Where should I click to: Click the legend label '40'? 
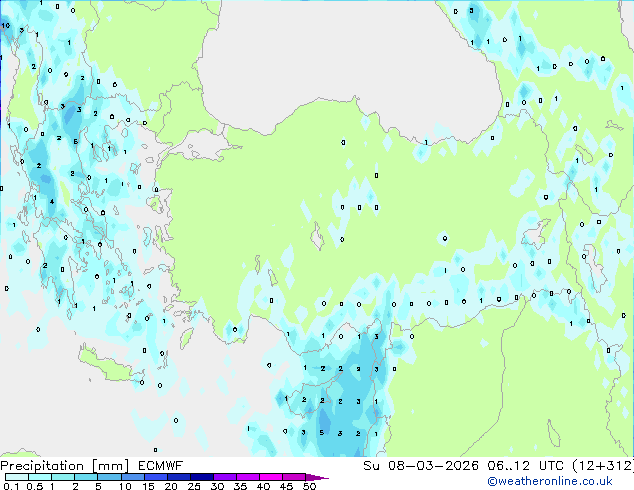click(263, 486)
